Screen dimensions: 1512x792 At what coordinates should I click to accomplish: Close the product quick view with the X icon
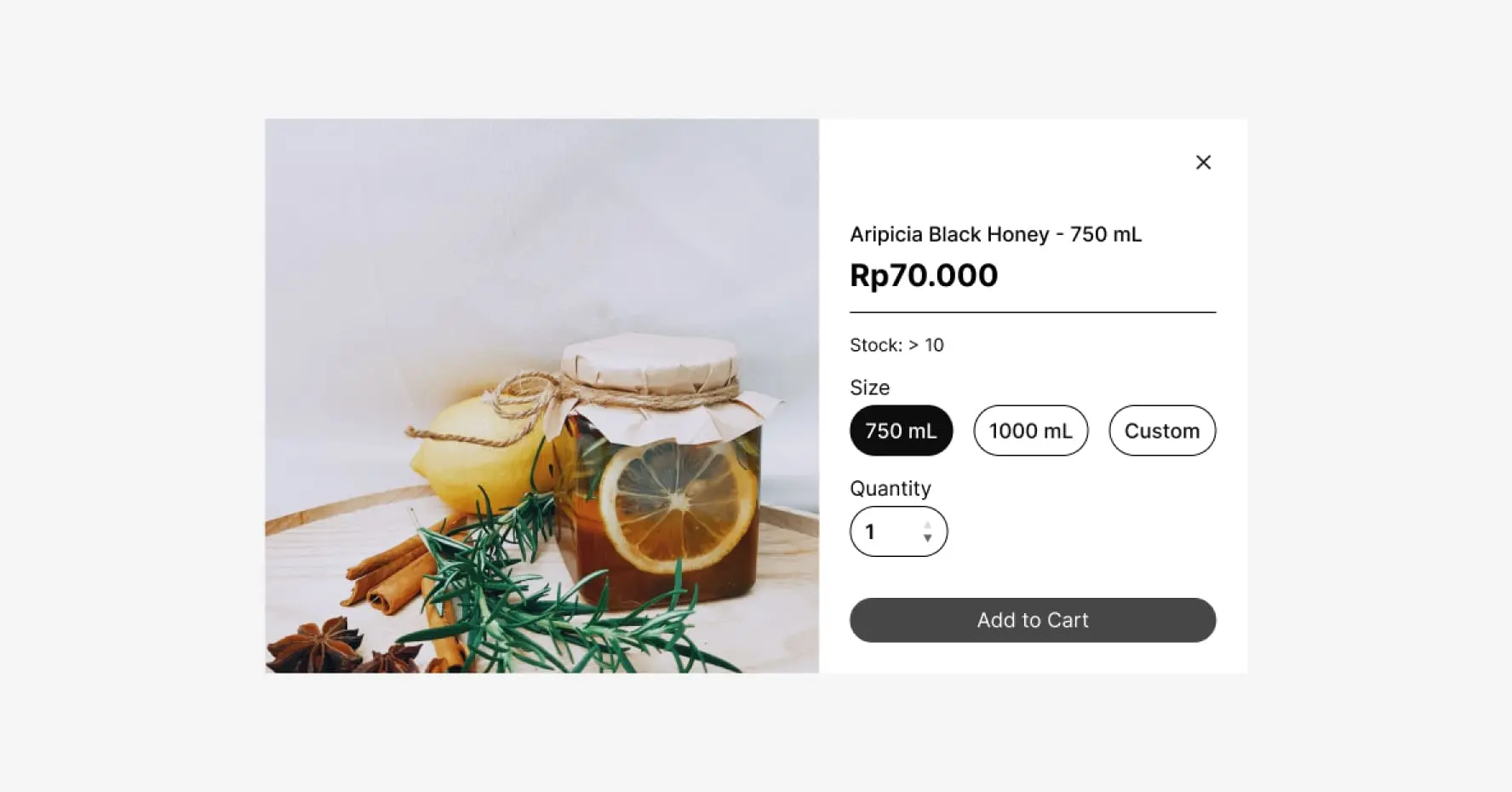pyautogui.click(x=1203, y=162)
